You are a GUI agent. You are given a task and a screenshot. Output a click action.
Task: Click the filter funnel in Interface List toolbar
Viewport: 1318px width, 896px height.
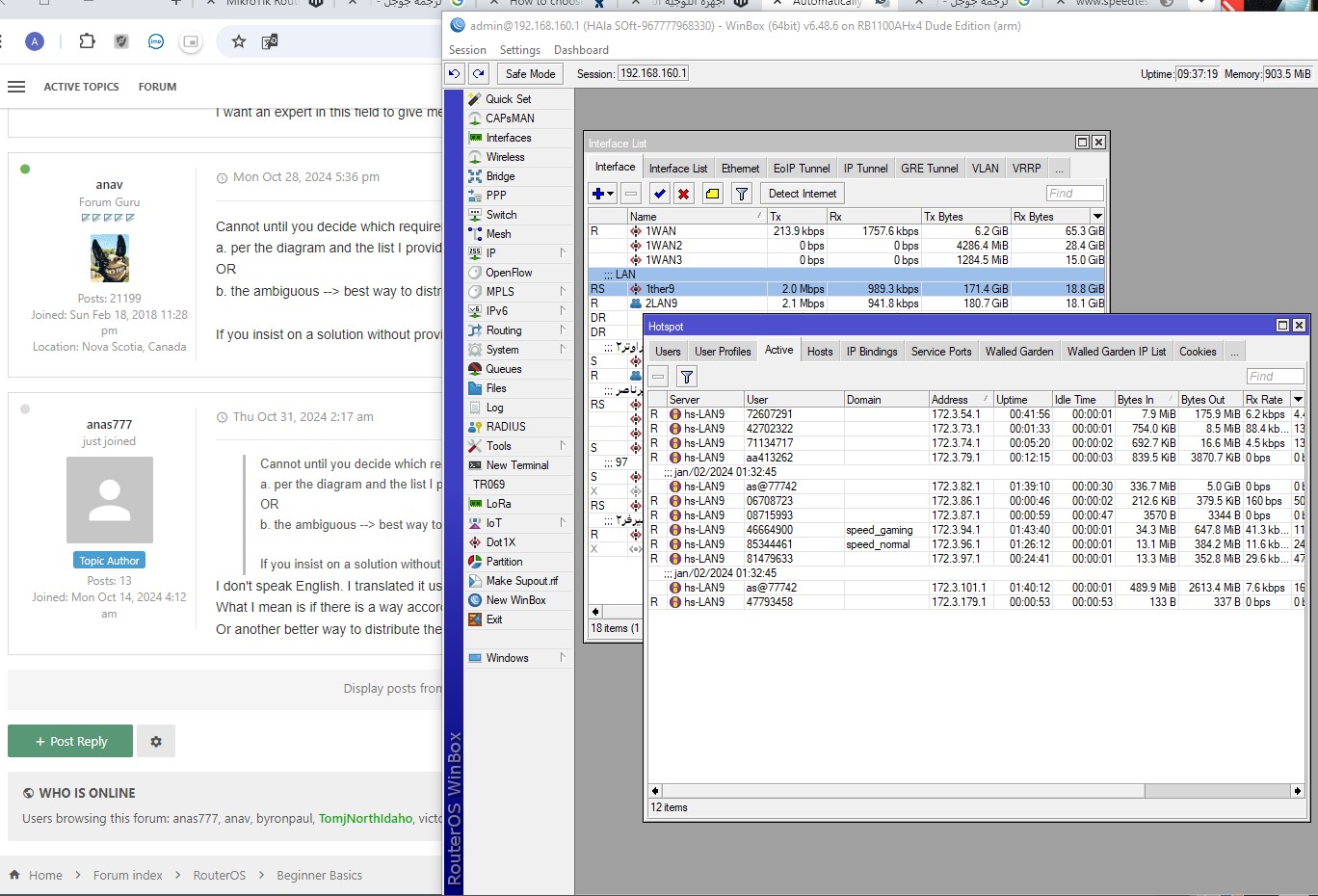click(x=742, y=194)
